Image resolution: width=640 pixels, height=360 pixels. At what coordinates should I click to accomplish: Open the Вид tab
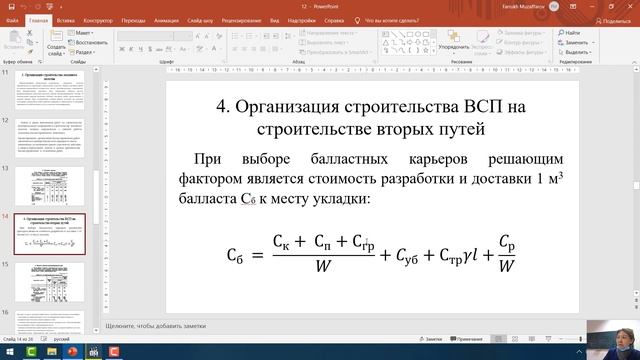click(275, 20)
